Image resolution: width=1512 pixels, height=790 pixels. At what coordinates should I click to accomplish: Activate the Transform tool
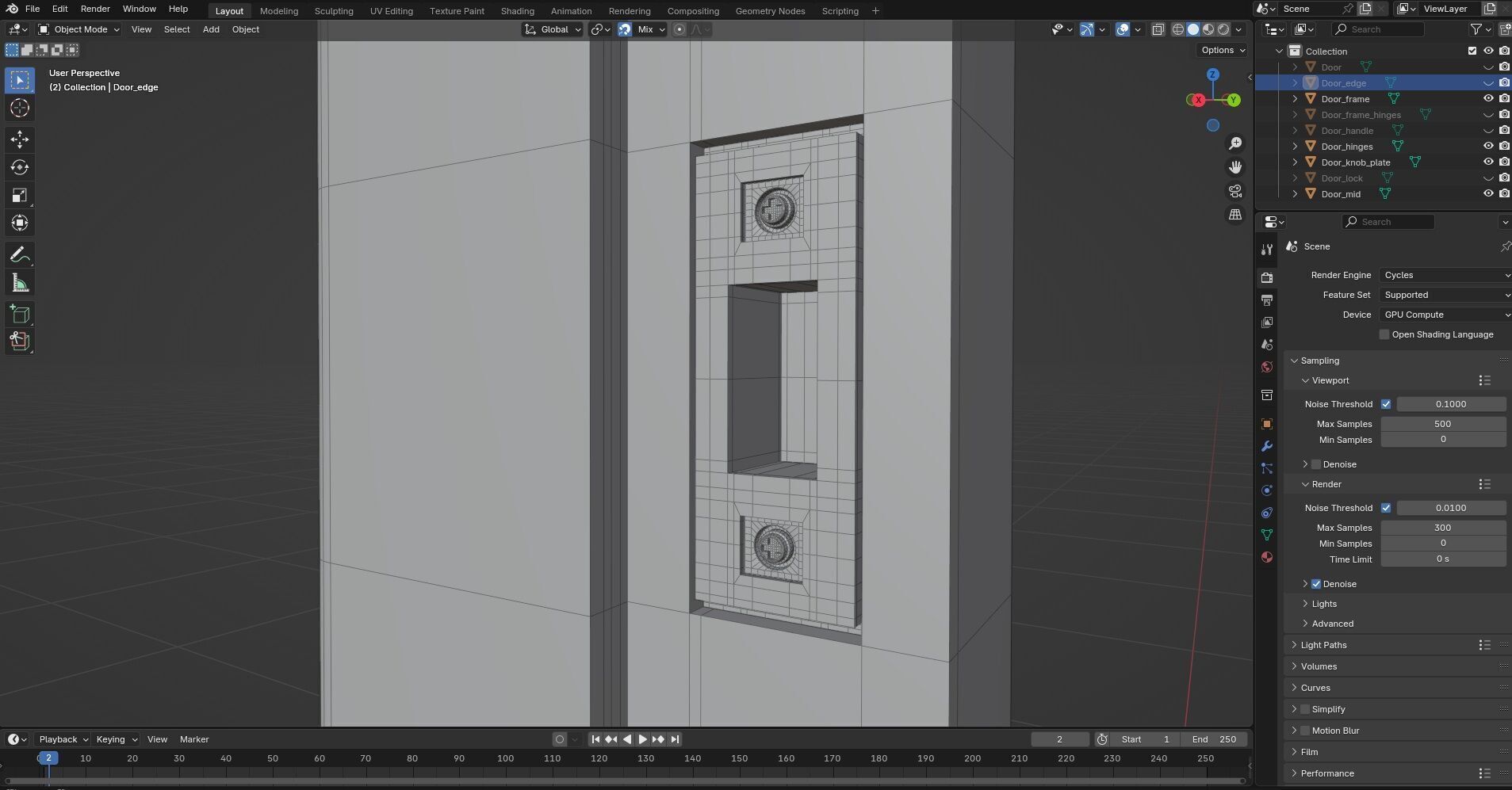point(20,223)
